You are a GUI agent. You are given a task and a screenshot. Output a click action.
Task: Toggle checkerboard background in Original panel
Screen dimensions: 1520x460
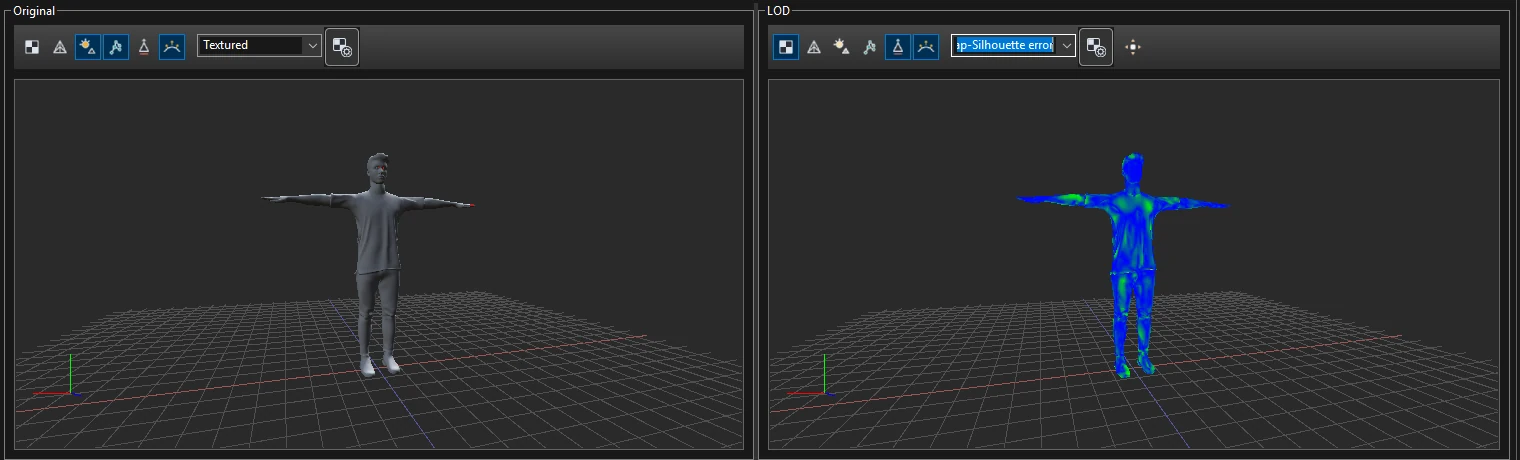[32, 46]
